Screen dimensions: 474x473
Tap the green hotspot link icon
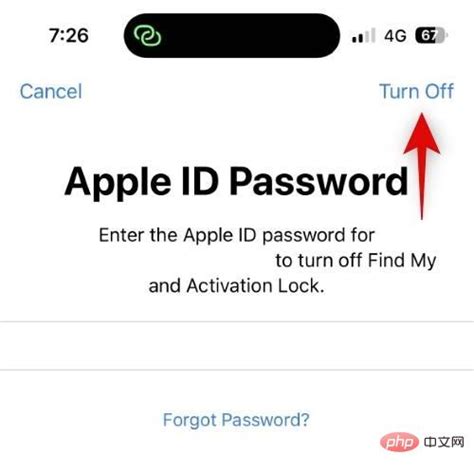147,35
